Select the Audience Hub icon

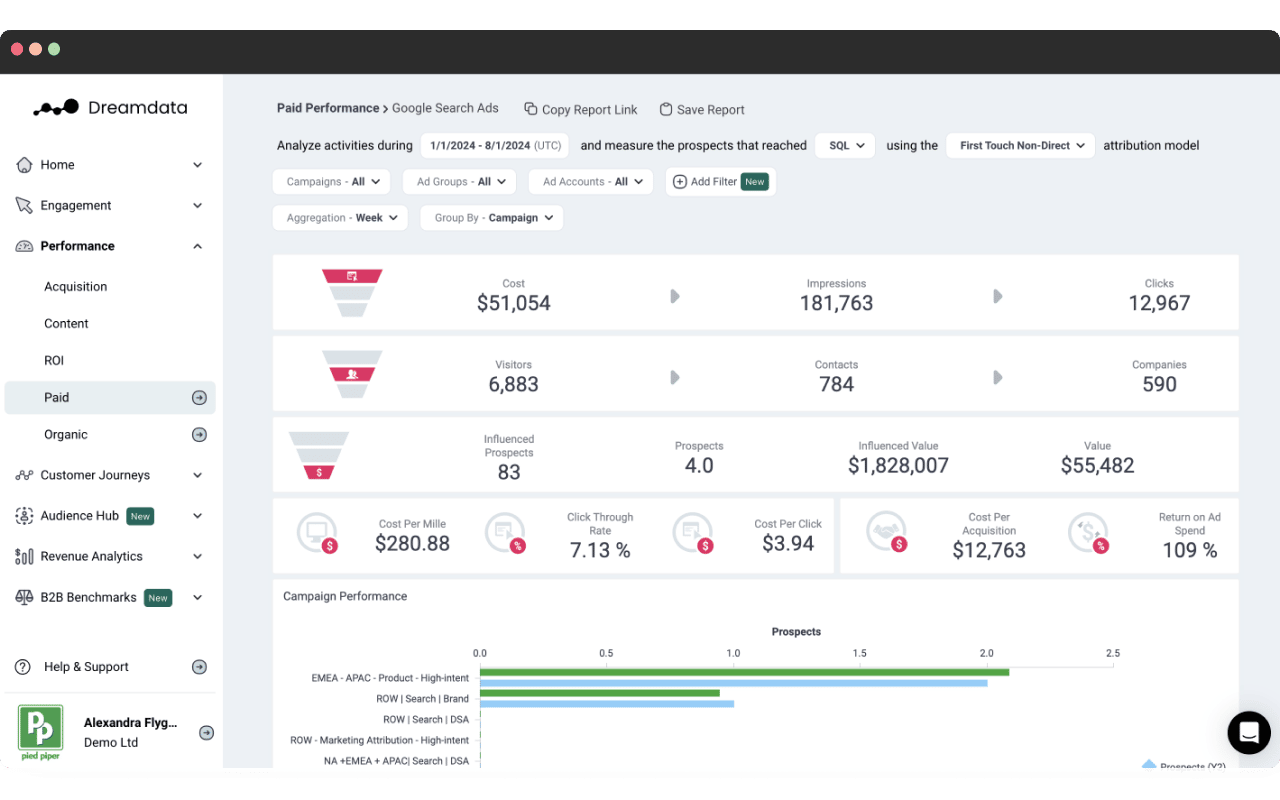tap(25, 515)
